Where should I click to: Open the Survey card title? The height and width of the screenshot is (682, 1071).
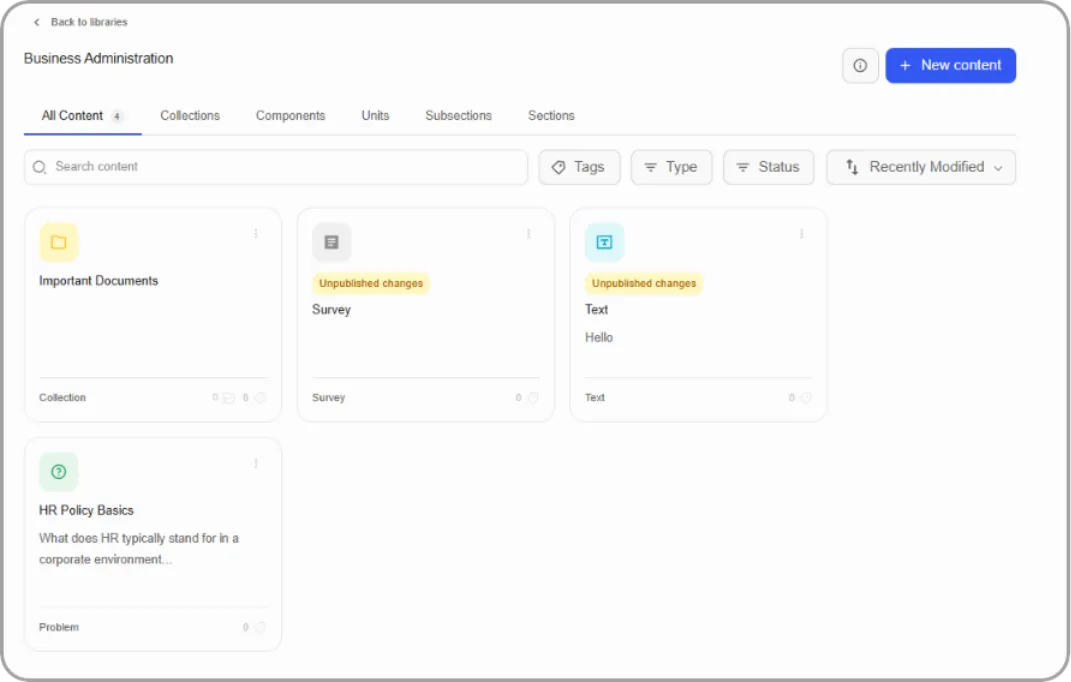331,310
